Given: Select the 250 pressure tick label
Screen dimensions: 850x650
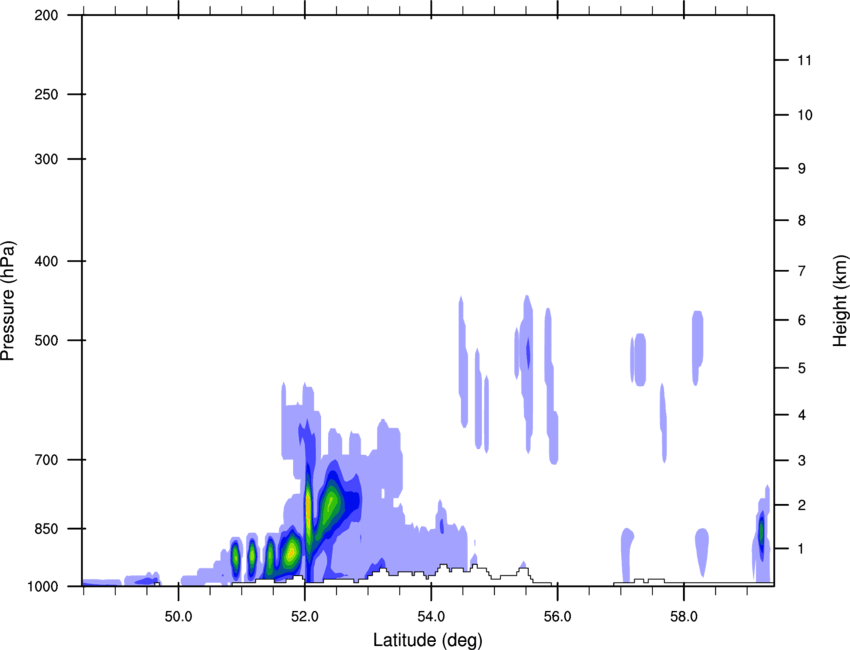Looking at the screenshot, I should pyautogui.click(x=46, y=94).
